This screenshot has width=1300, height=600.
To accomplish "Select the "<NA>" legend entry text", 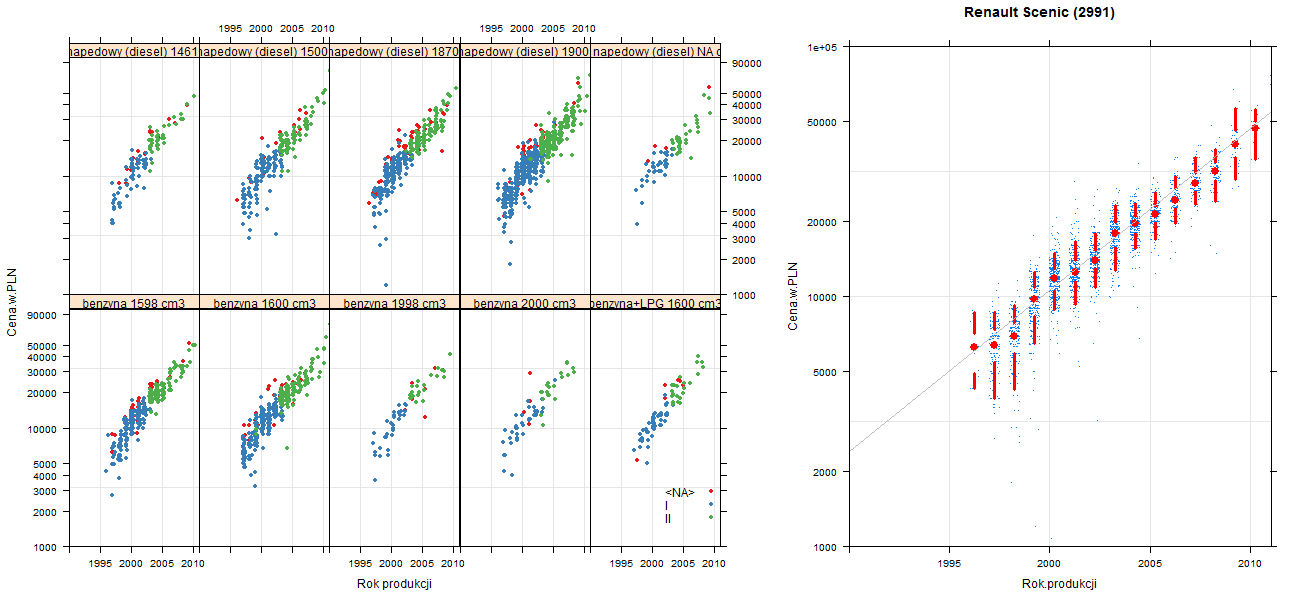I will pos(680,492).
